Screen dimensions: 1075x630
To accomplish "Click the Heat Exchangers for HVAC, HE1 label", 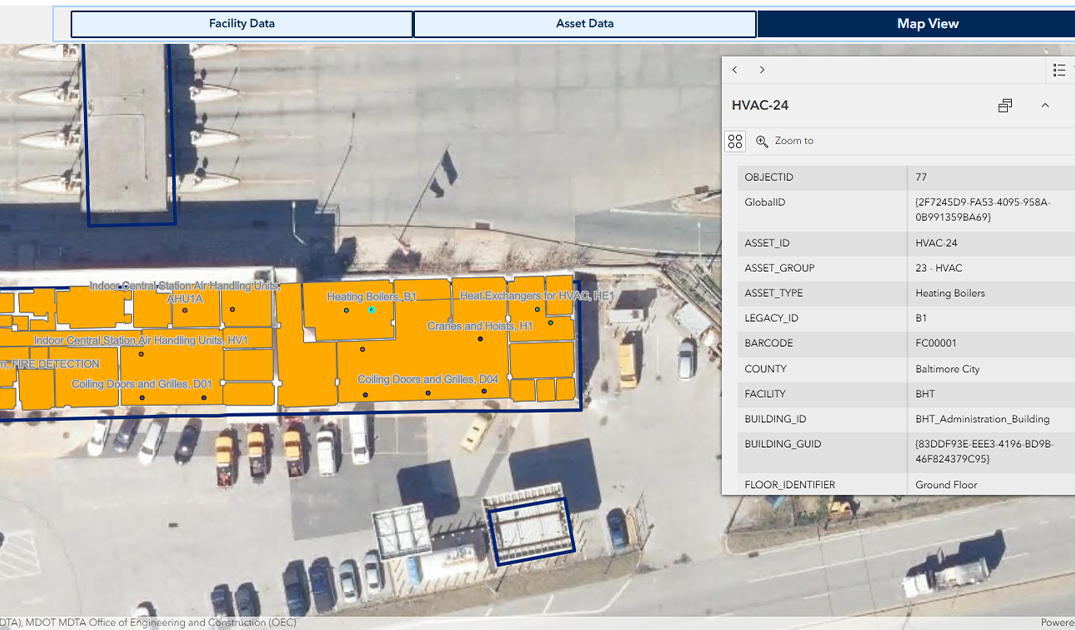I will [536, 295].
